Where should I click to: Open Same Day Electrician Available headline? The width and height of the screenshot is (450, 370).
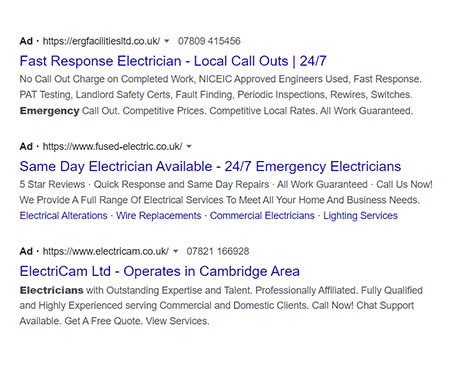pos(210,166)
